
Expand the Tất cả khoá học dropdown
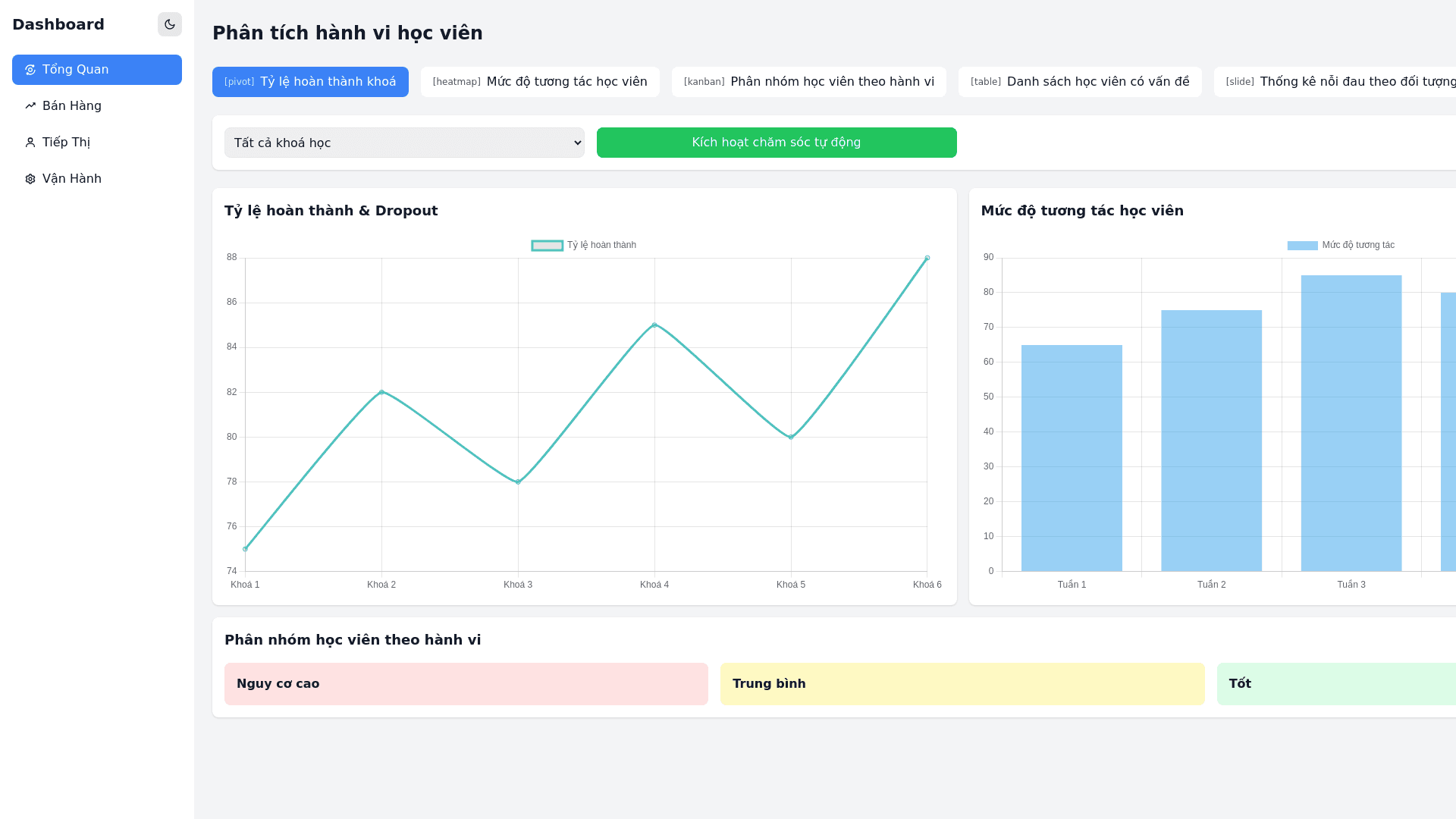[x=404, y=143]
